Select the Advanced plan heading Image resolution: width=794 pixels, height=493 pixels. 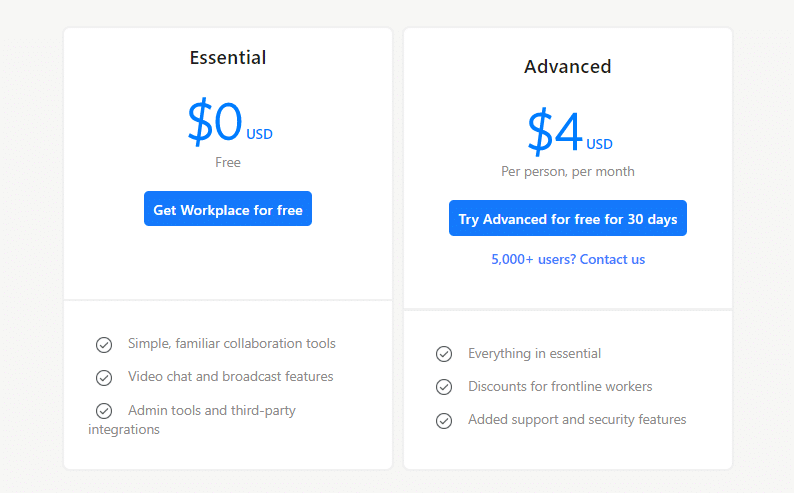click(x=568, y=67)
